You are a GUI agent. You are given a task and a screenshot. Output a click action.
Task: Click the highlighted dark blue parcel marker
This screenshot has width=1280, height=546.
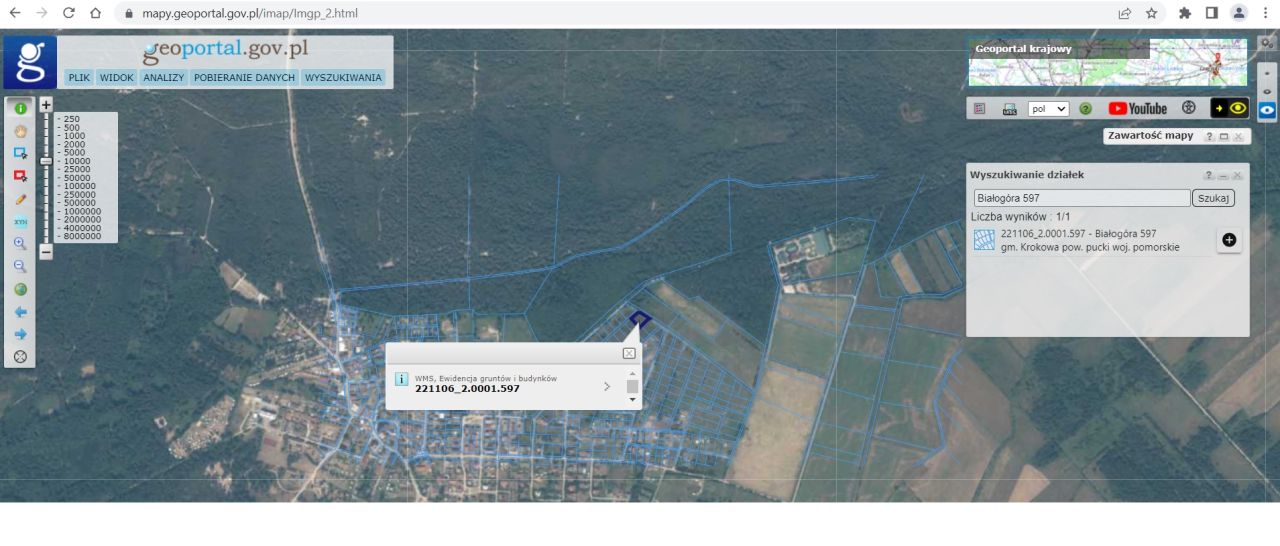point(640,319)
